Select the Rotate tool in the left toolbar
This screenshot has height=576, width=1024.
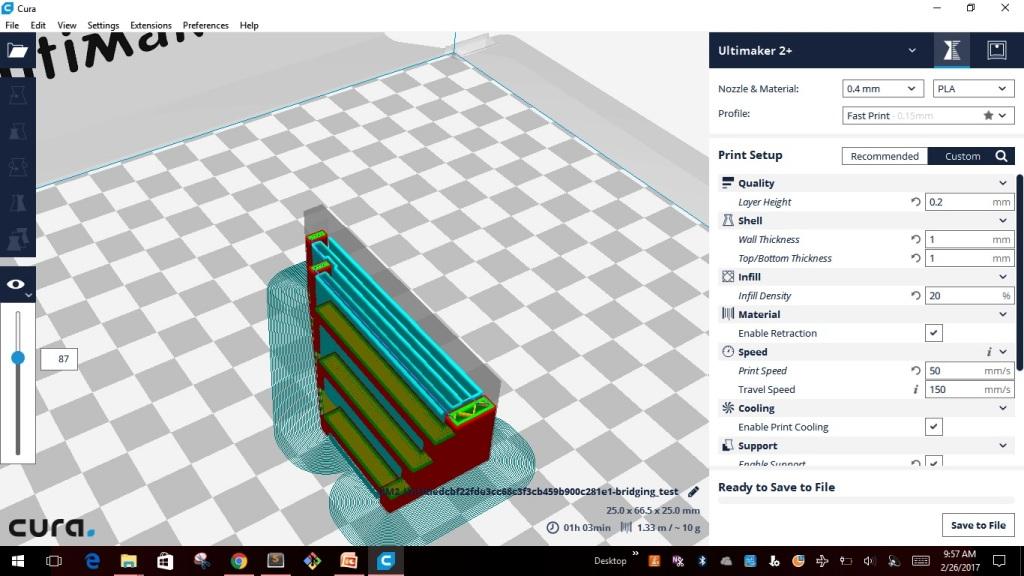click(x=18, y=167)
